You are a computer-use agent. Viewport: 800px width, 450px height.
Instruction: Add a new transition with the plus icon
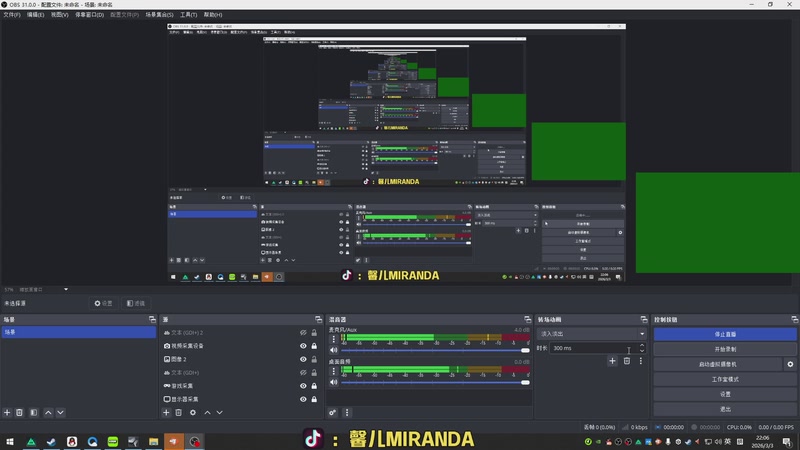(612, 361)
